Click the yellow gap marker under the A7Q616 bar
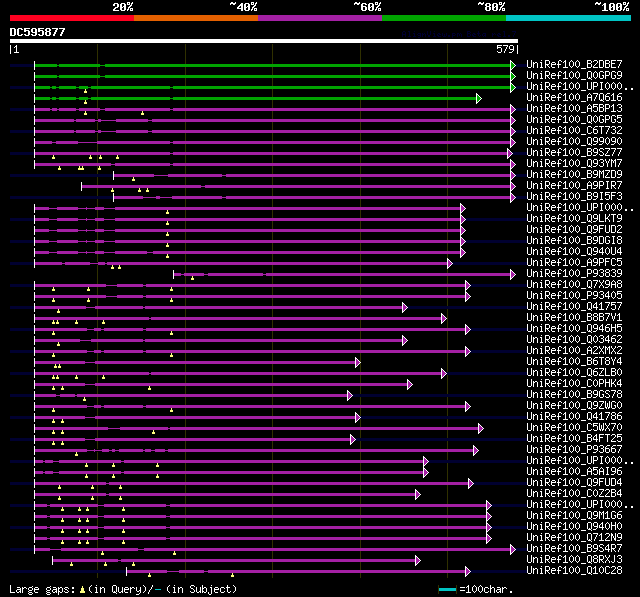The height and width of the screenshot is (597, 640). click(x=85, y=102)
